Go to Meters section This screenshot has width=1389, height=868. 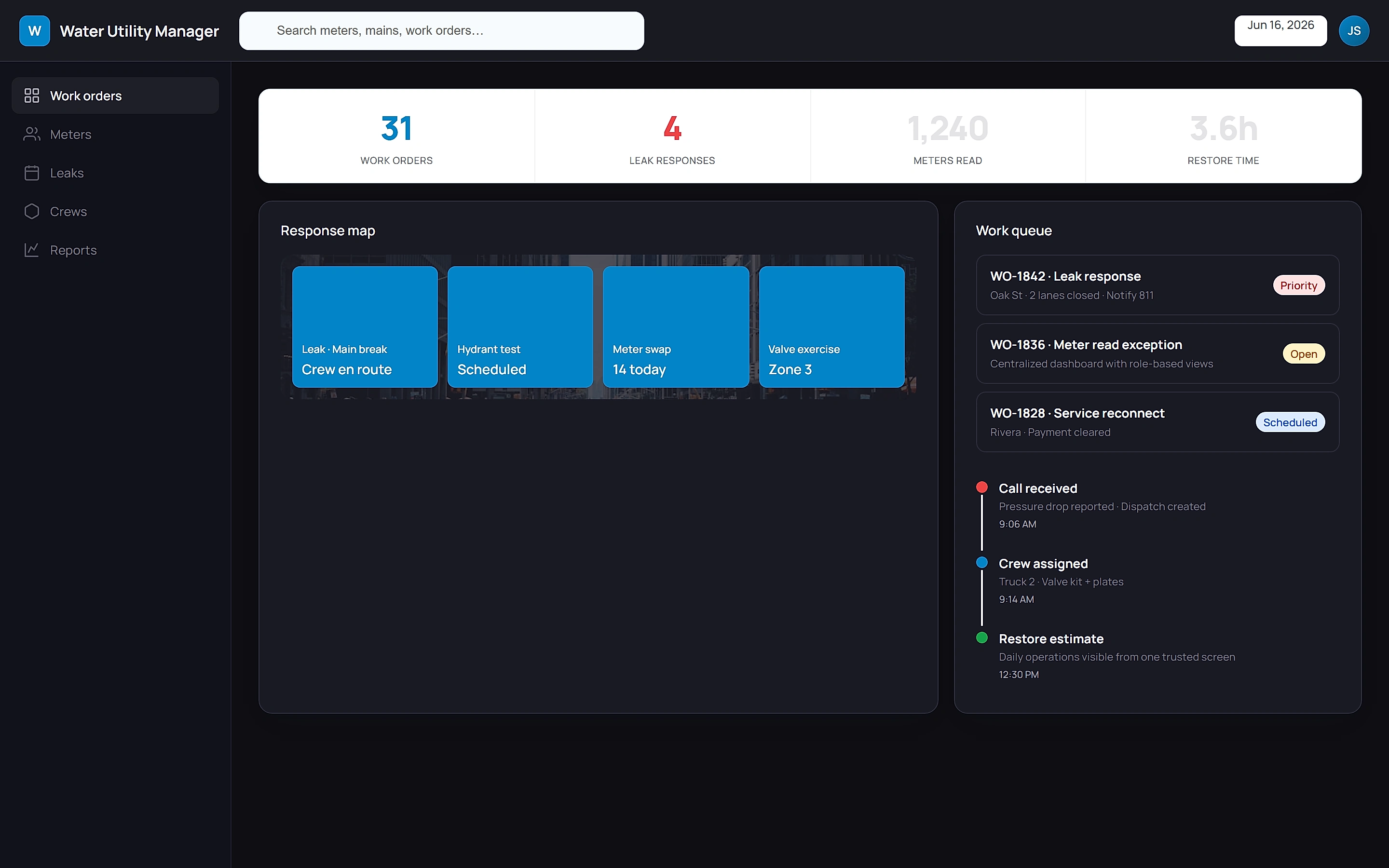click(115, 134)
